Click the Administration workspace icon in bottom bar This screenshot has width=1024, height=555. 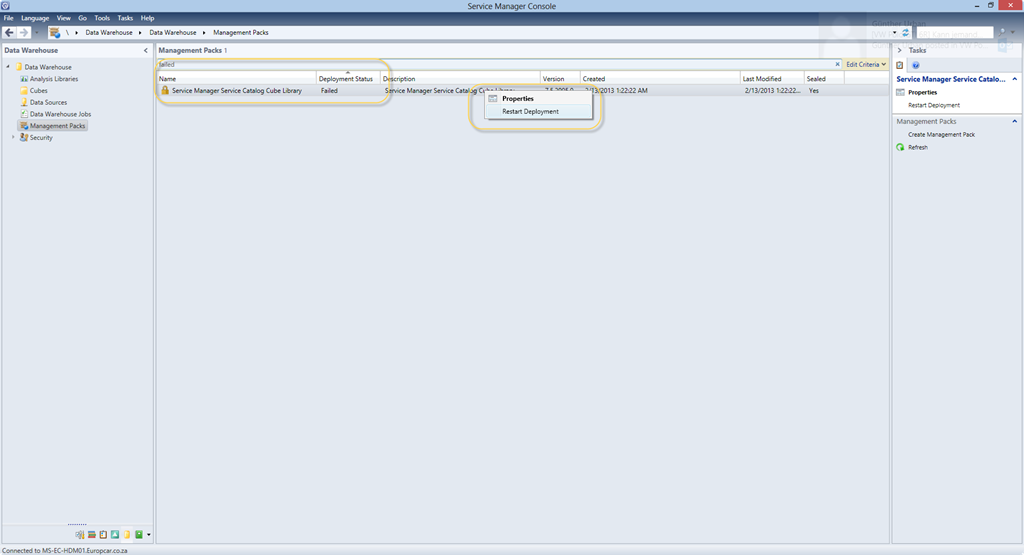point(80,535)
